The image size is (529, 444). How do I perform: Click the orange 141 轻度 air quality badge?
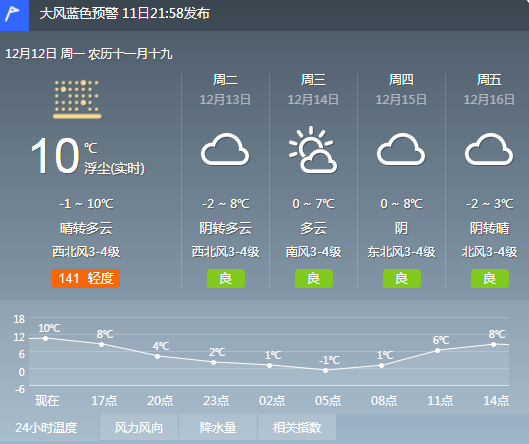coord(86,278)
